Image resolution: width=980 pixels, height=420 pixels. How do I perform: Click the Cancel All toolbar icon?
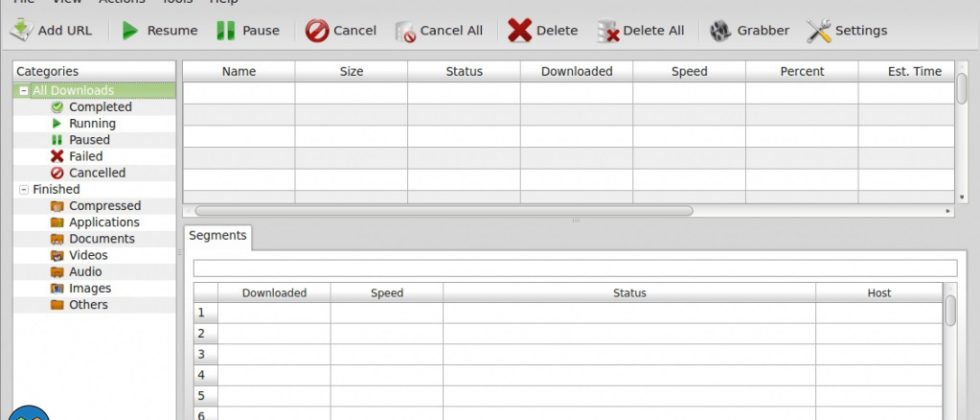405,31
